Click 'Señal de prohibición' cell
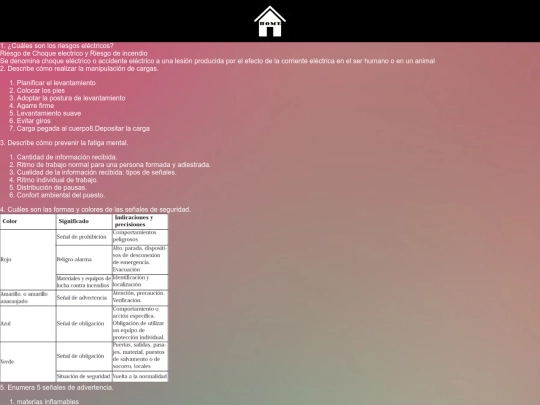Viewport: 540px width, 405px height. (x=84, y=237)
